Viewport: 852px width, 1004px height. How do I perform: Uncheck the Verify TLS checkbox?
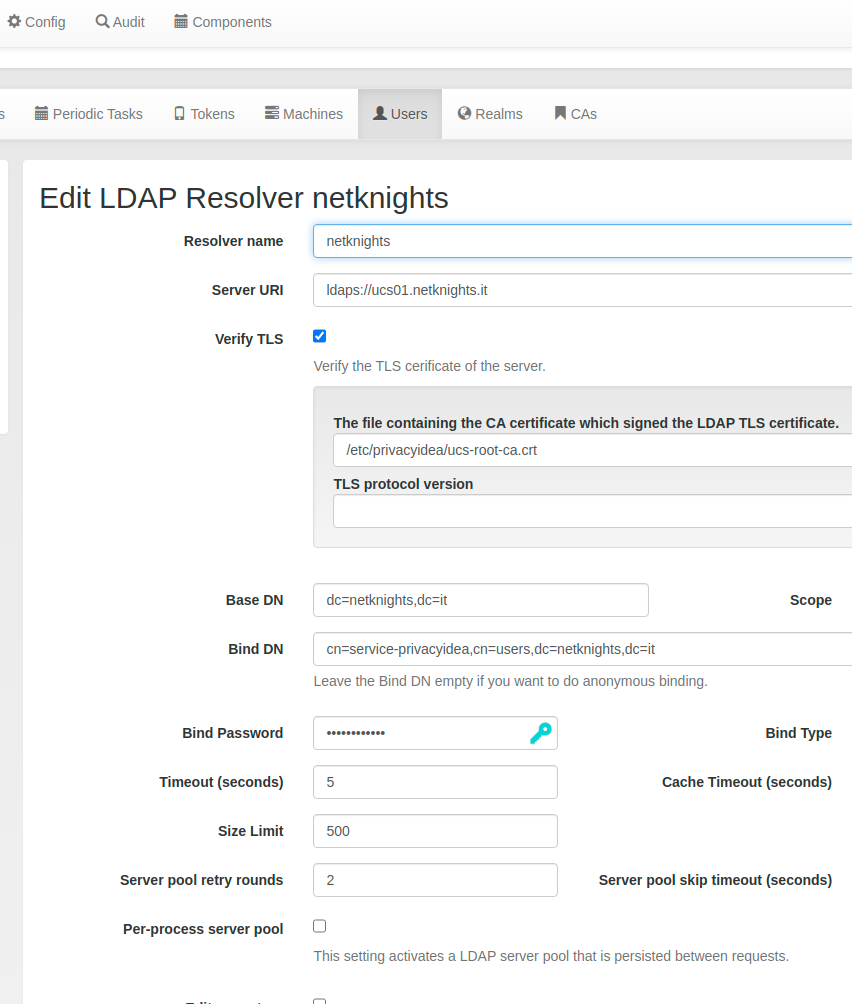click(320, 336)
